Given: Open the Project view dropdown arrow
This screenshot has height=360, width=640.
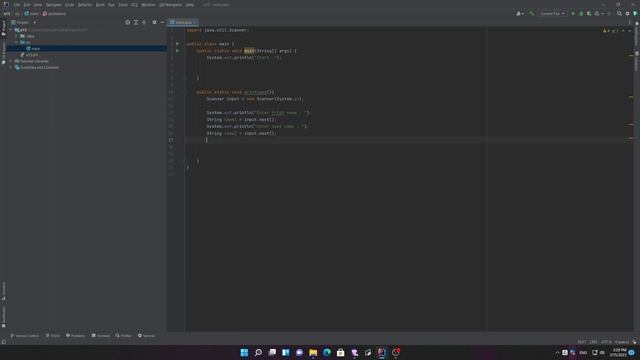Looking at the screenshot, I should pos(35,22).
